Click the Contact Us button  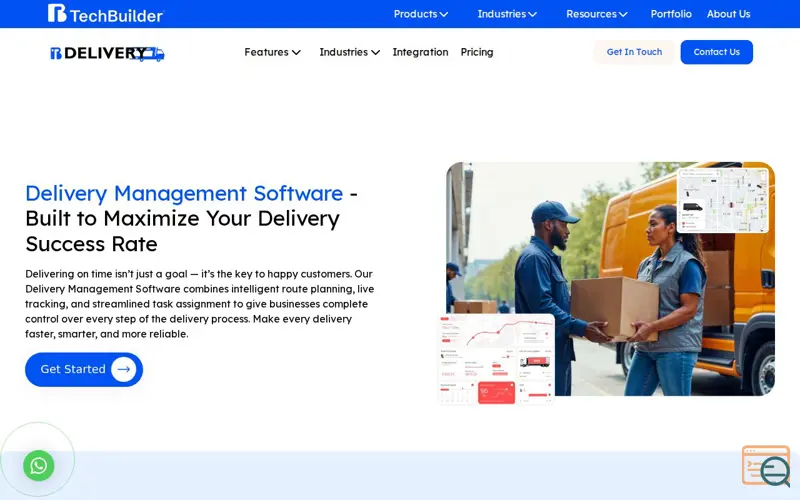click(x=716, y=52)
